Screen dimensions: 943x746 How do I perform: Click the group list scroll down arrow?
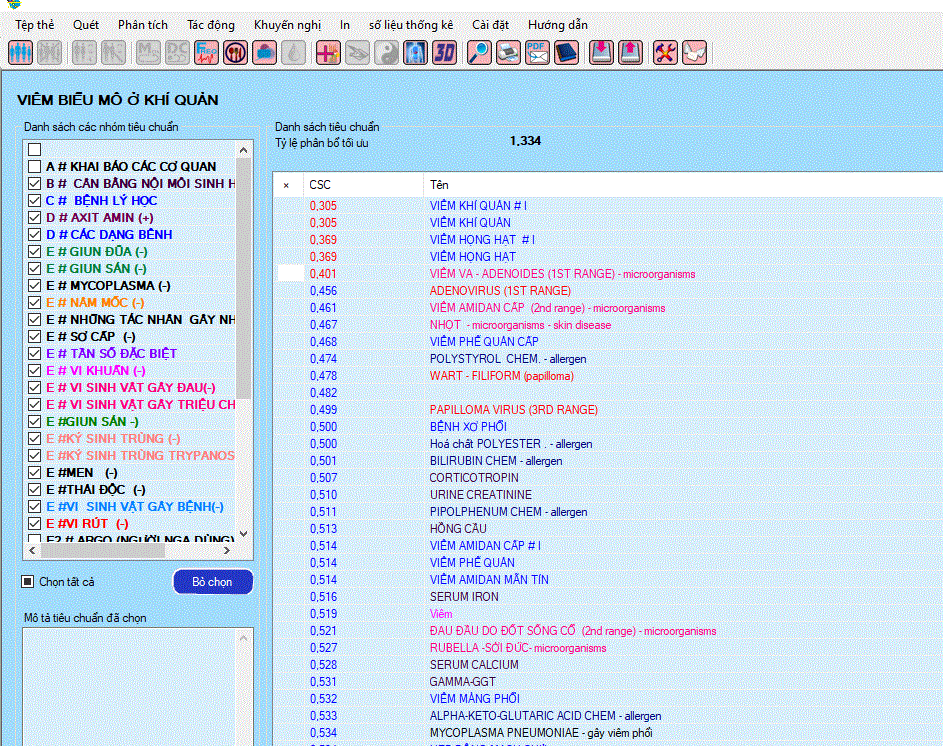[243, 536]
